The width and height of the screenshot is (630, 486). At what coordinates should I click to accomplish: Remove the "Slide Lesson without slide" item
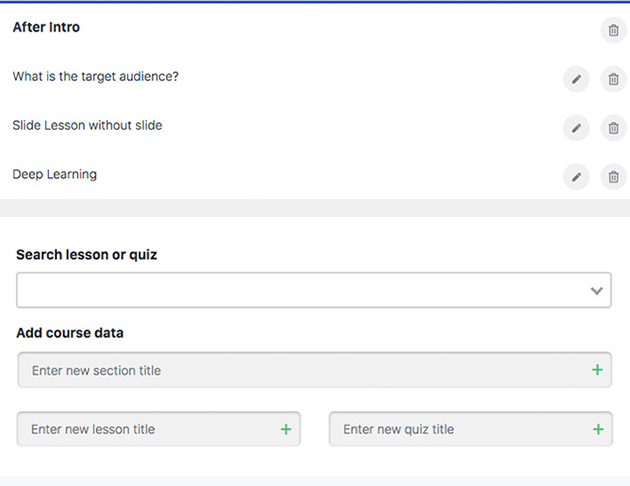(612, 128)
